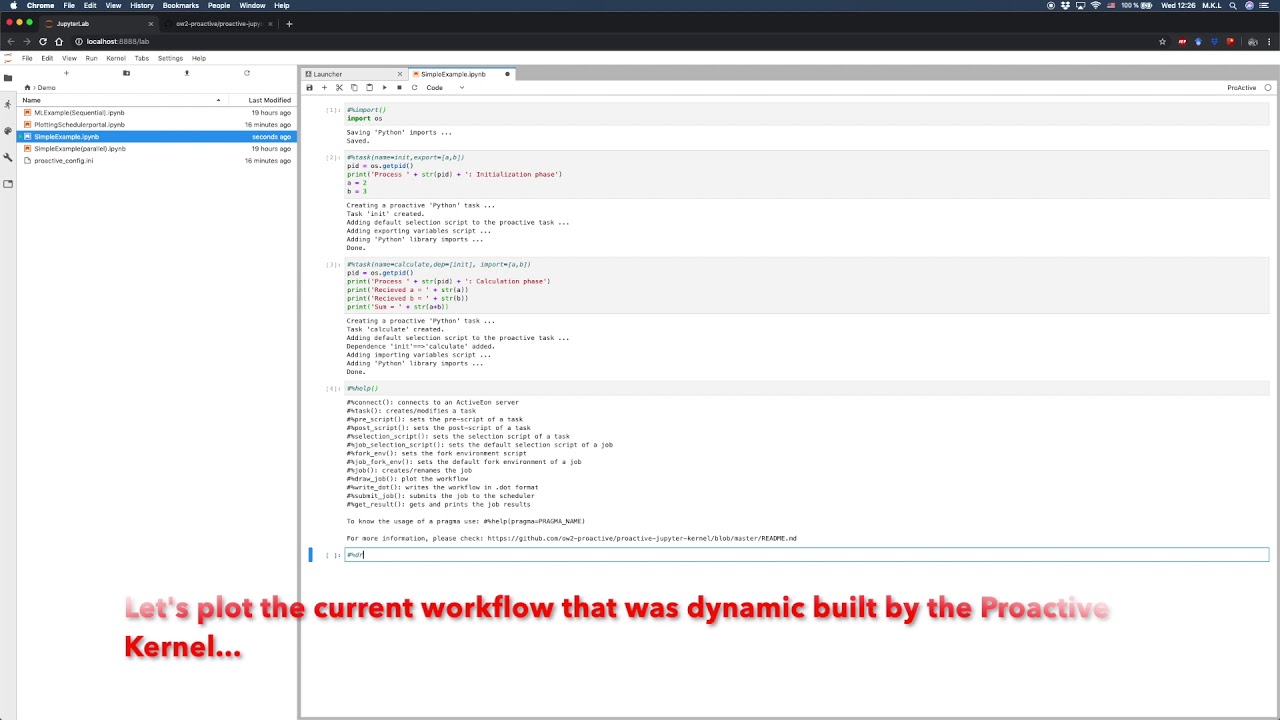Bookmark this page with the star icon
The width and height of the screenshot is (1280, 720).
[x=1162, y=41]
